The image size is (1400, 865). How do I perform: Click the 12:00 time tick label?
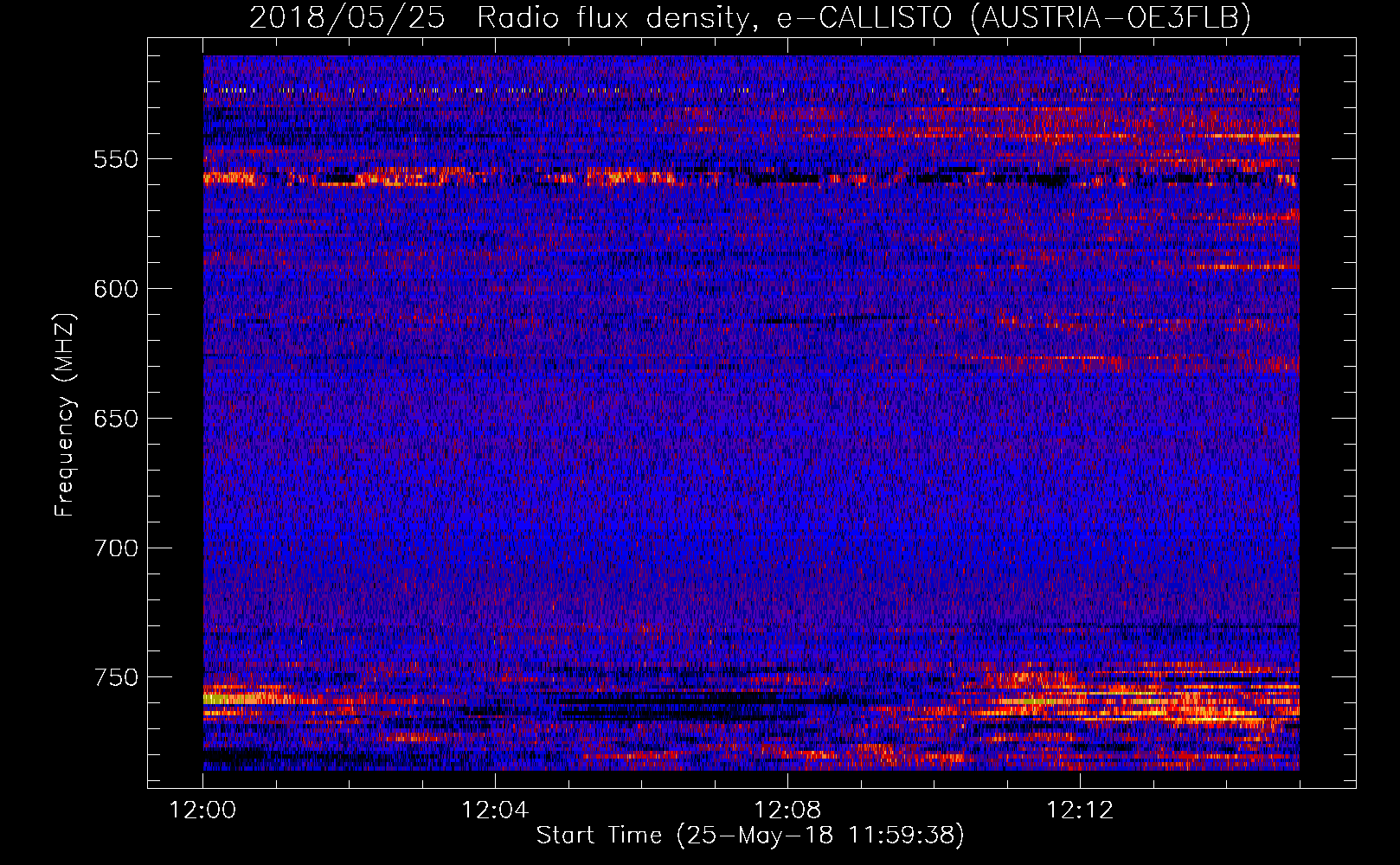pos(203,811)
